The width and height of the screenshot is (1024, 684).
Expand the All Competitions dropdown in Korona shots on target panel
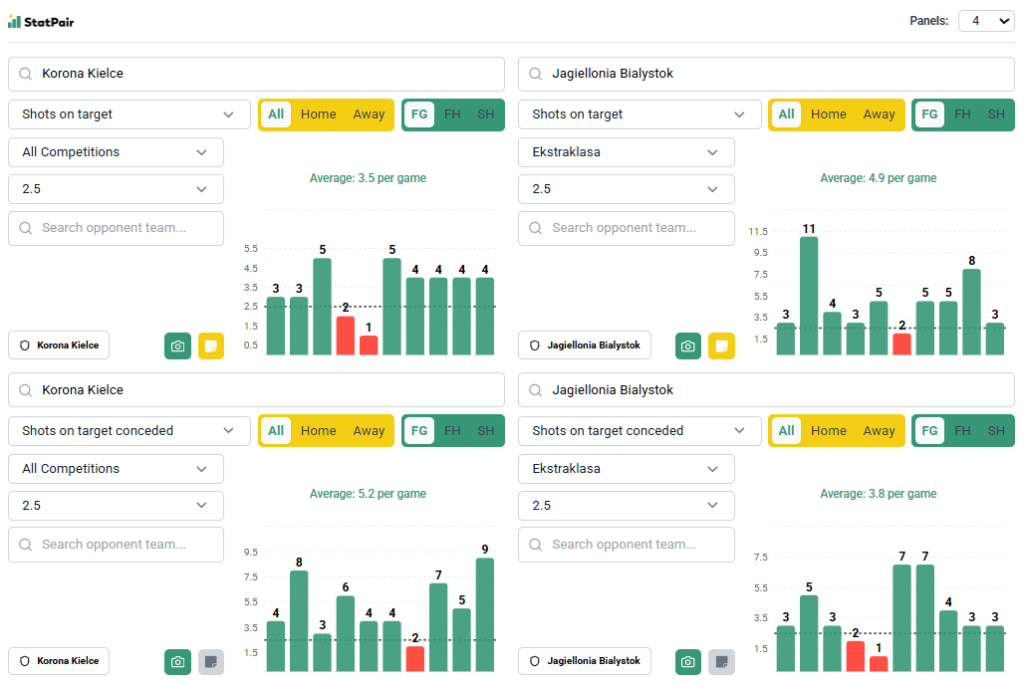coord(116,153)
